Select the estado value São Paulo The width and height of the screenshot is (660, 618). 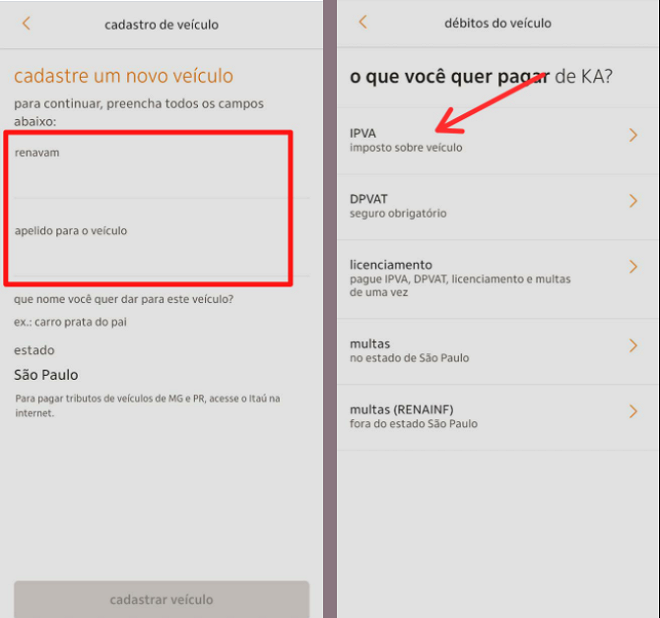coord(46,375)
